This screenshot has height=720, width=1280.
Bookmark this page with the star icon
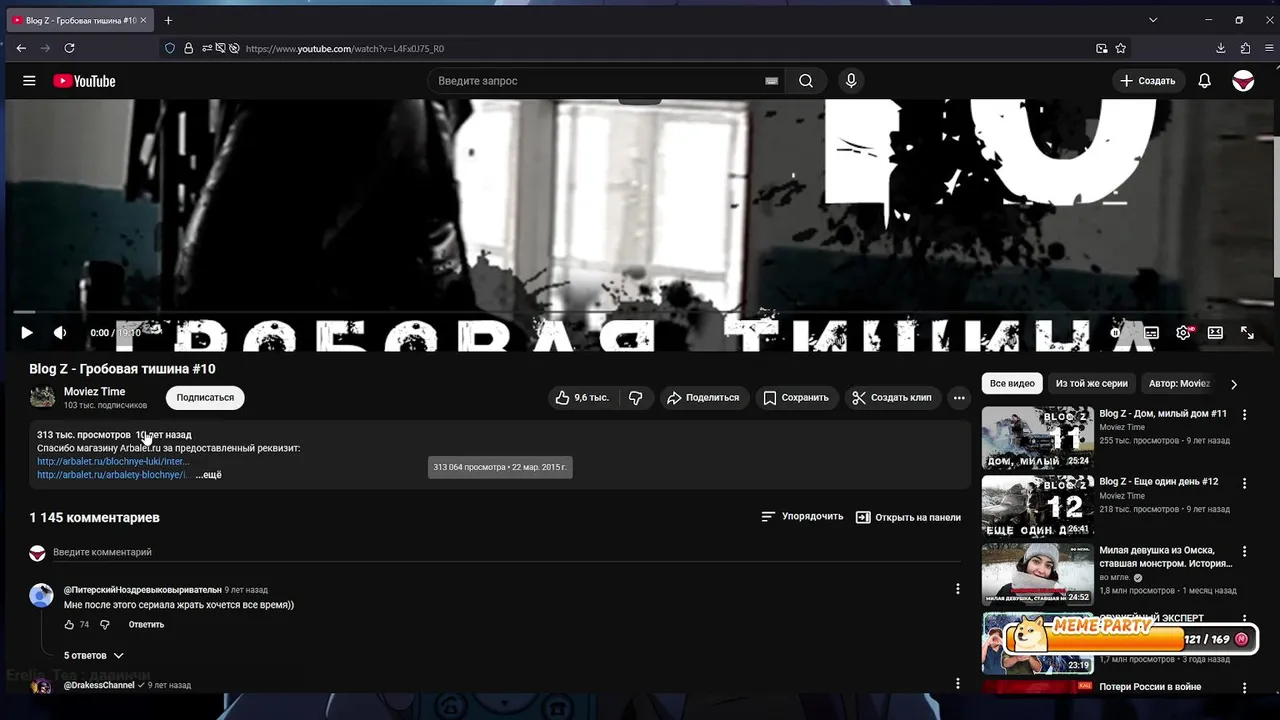click(x=1121, y=48)
